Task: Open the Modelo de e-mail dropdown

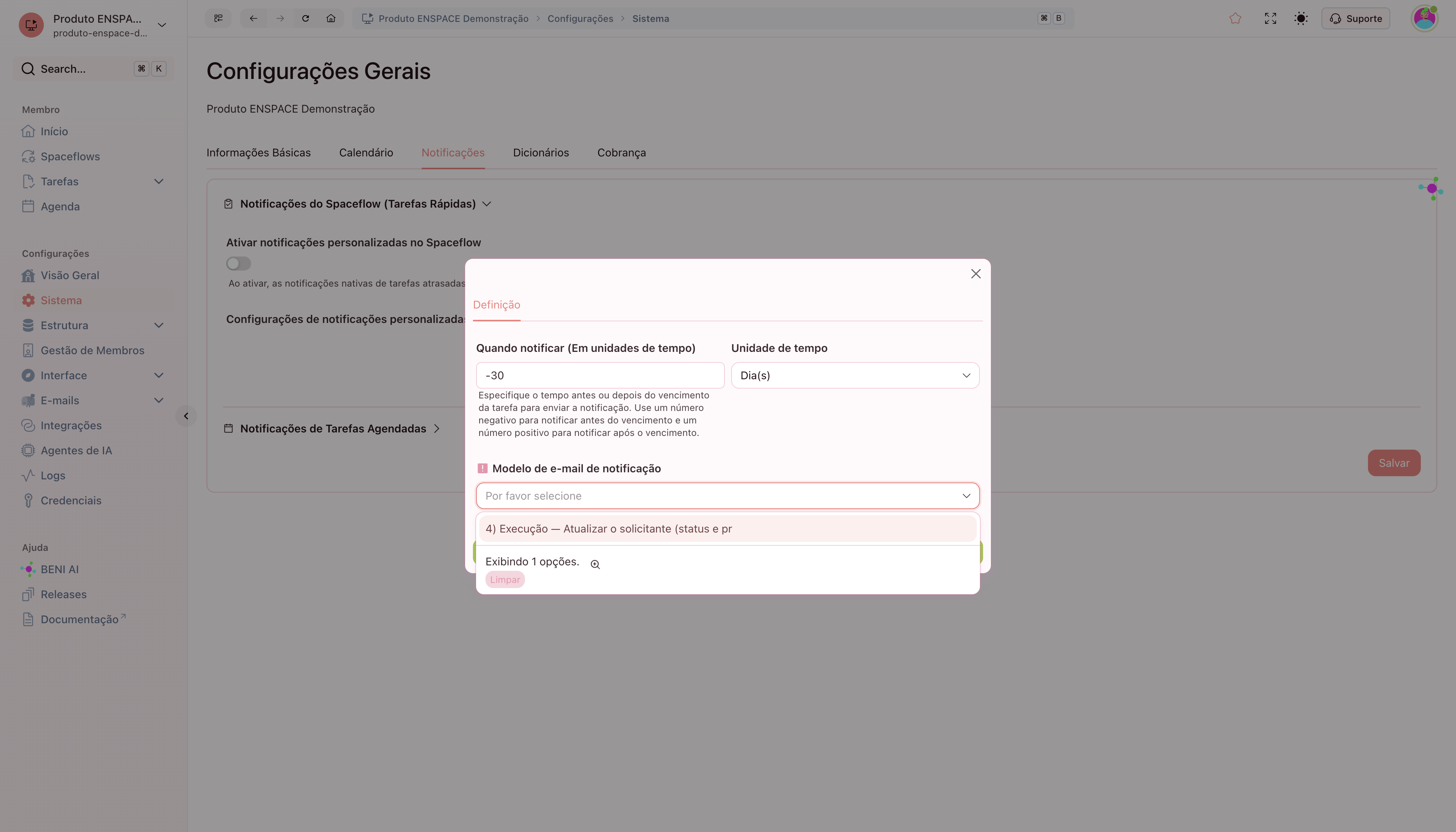Action: [728, 496]
